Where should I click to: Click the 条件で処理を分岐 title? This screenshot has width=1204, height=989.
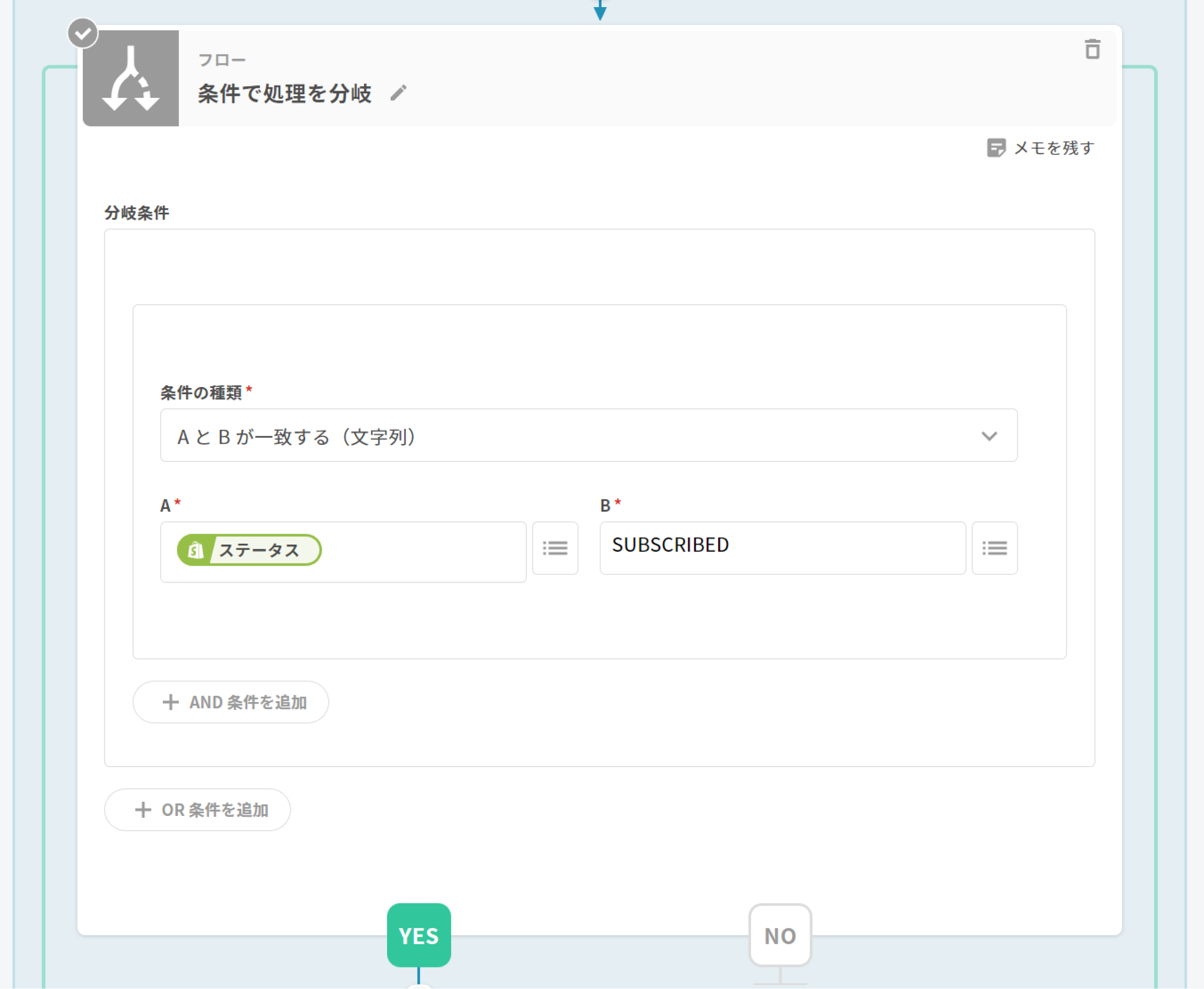tap(285, 94)
